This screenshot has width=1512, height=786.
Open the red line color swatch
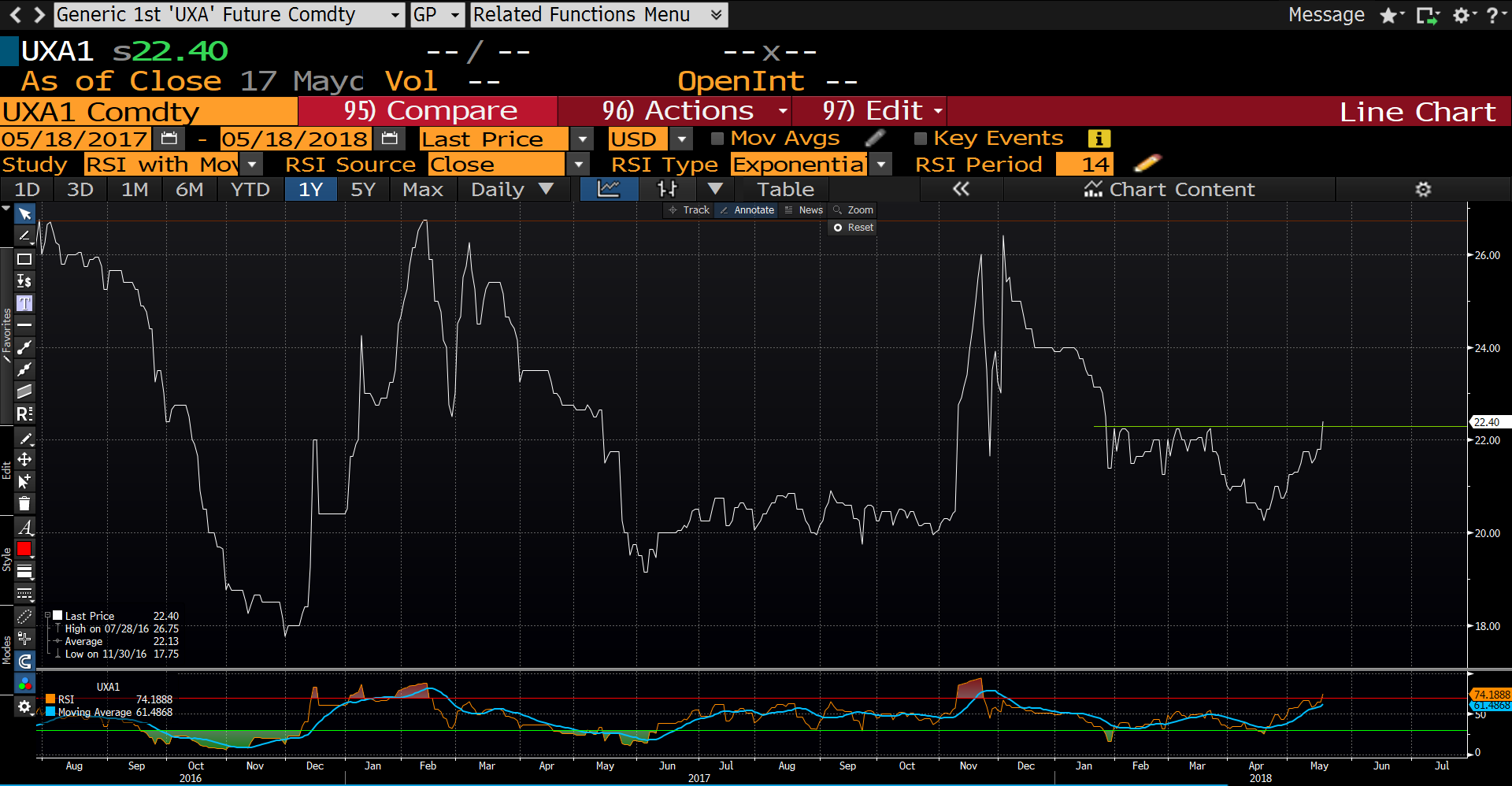pos(24,549)
